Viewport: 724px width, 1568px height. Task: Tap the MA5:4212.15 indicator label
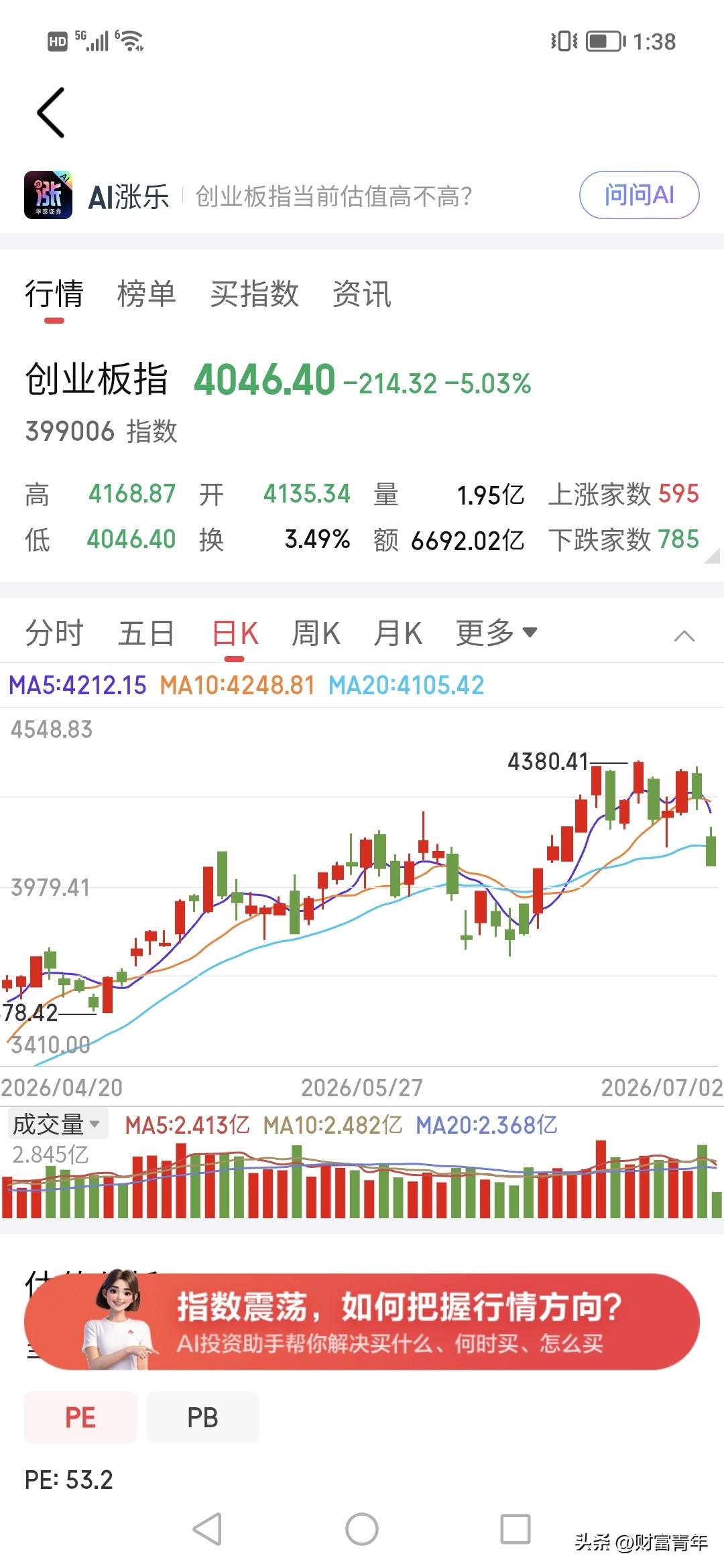(77, 685)
